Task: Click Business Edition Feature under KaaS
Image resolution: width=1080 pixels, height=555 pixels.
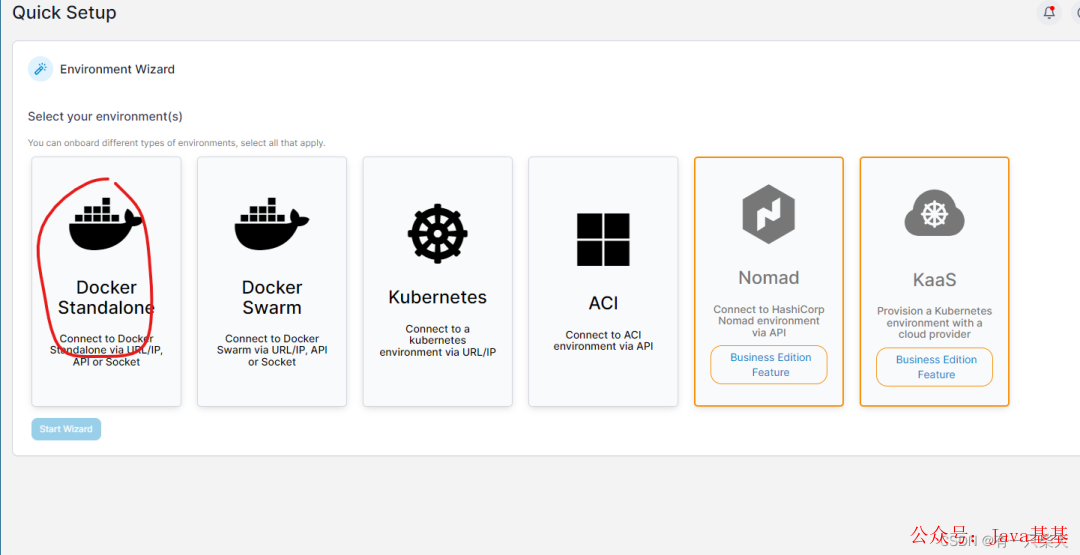Action: [935, 367]
